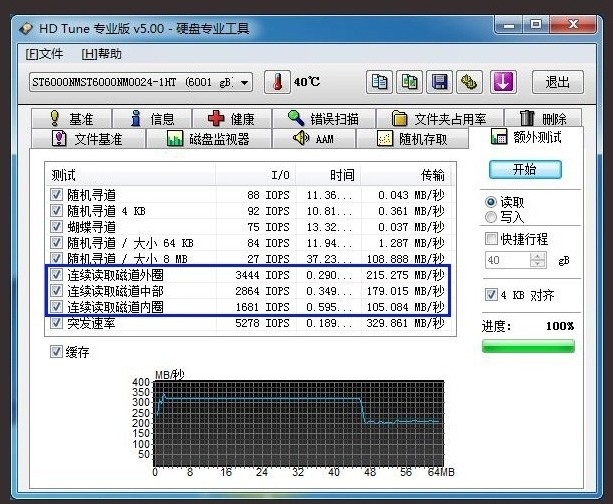Uncheck the 随机寻道 4 KB test
The width and height of the screenshot is (613, 504).
coord(56,210)
